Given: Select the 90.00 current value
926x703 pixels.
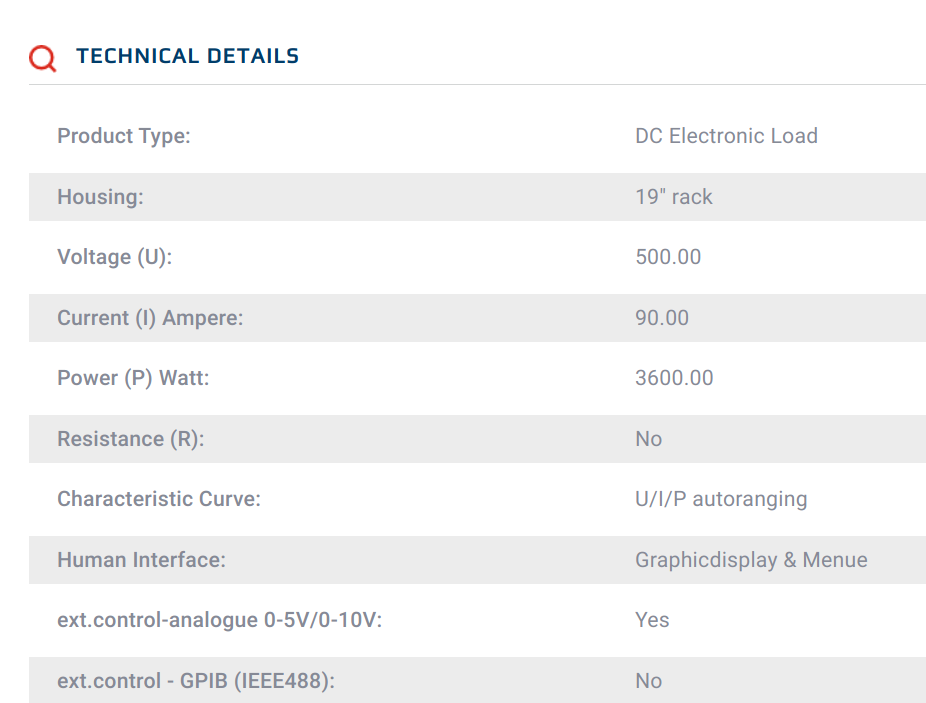Looking at the screenshot, I should pos(662,318).
